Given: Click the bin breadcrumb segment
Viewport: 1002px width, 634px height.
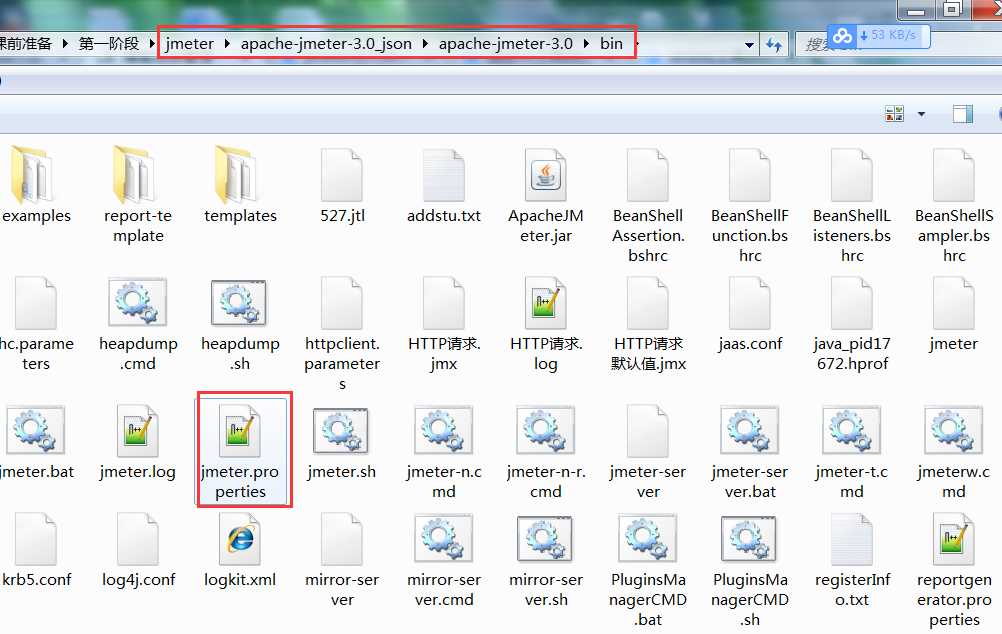Looking at the screenshot, I should (x=611, y=43).
